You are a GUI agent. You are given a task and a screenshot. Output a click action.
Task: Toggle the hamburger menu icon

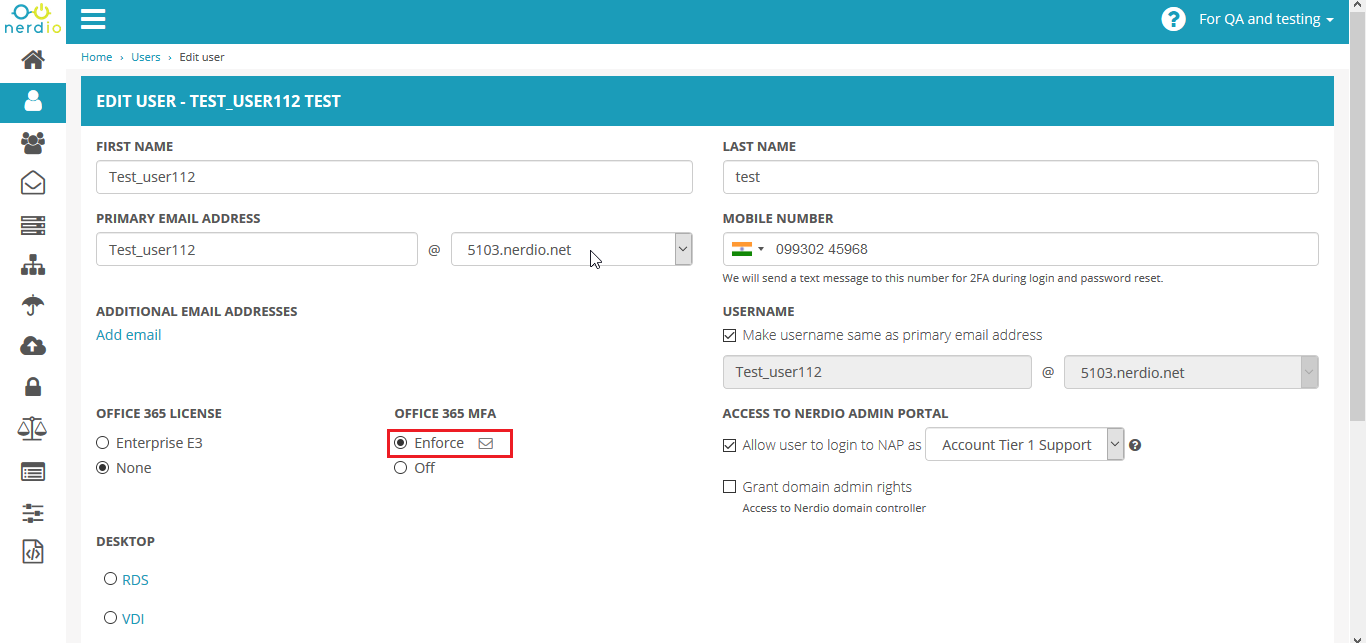[x=93, y=19]
